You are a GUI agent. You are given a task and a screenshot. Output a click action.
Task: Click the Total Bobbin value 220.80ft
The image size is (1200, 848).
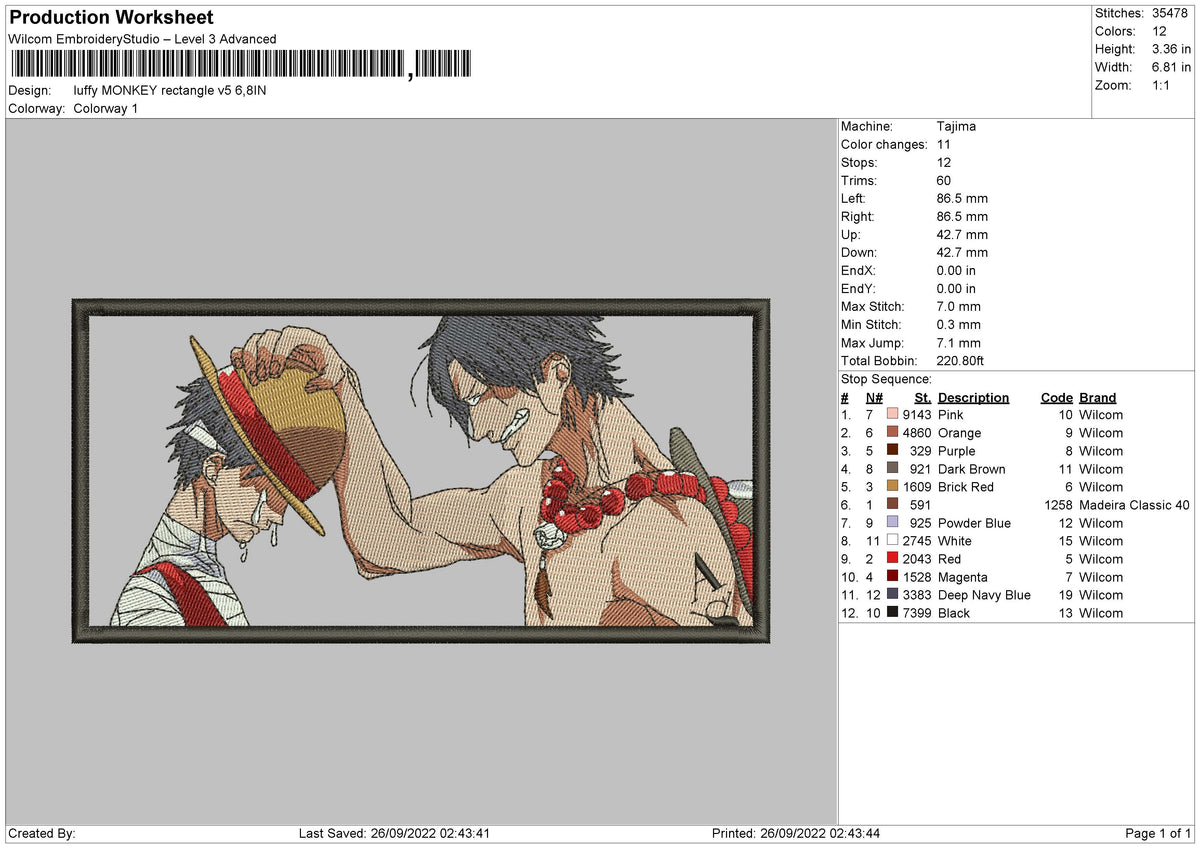pos(961,361)
